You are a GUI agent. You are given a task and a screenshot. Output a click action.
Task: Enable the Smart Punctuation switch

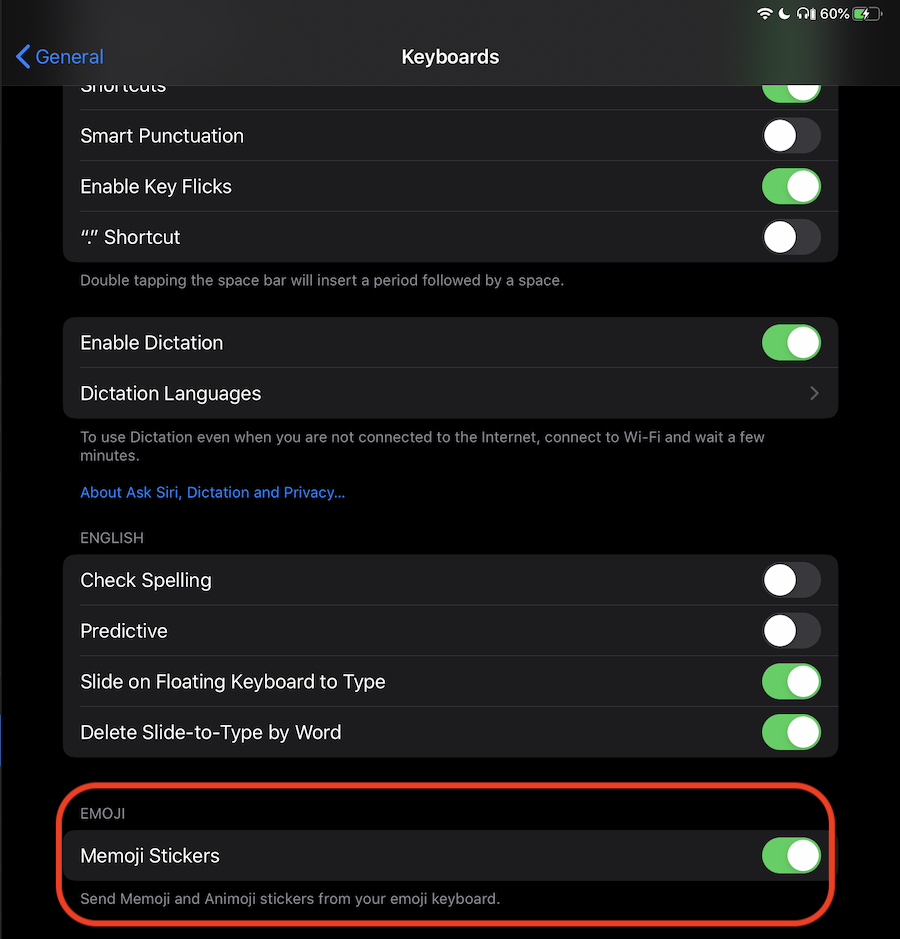[791, 136]
